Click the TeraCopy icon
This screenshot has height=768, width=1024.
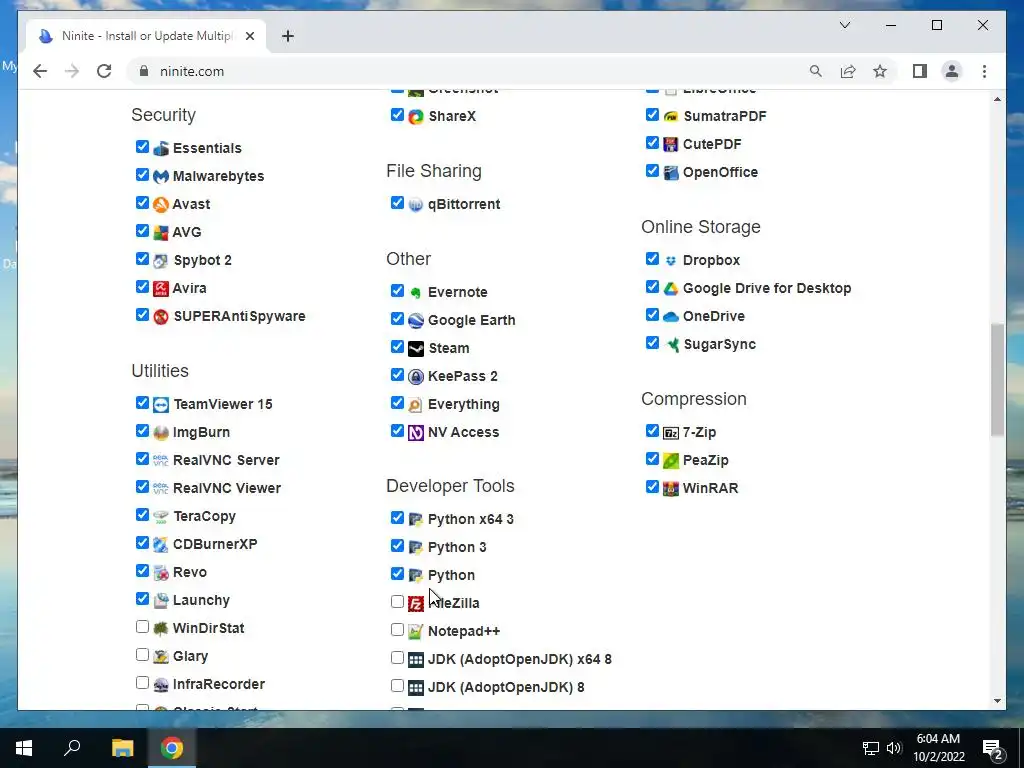point(161,517)
